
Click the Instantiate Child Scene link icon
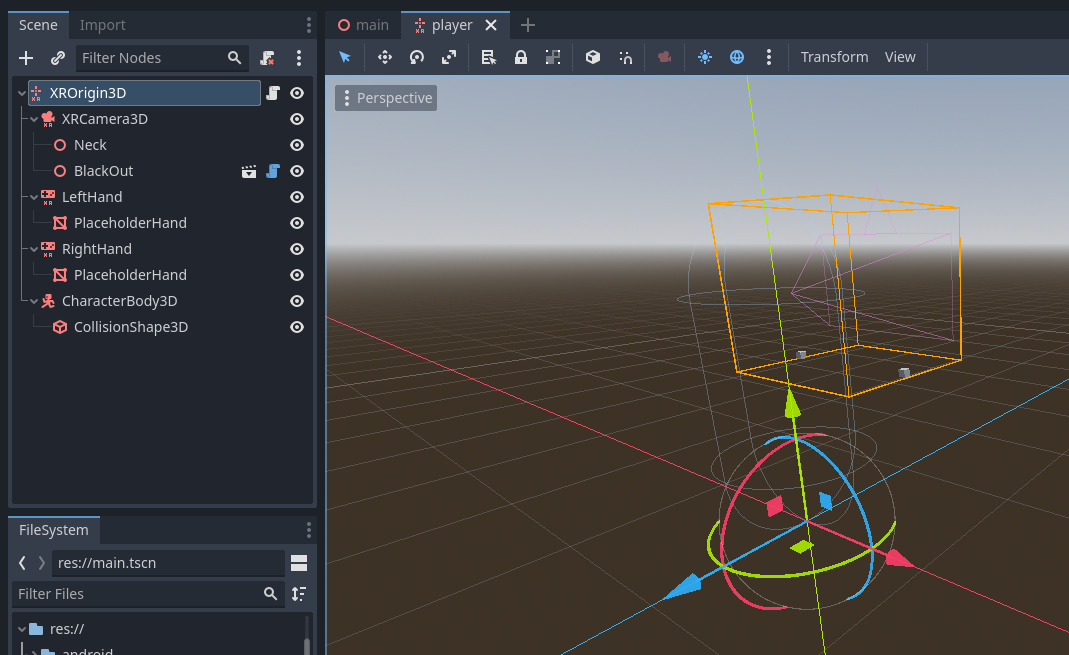pyautogui.click(x=57, y=58)
